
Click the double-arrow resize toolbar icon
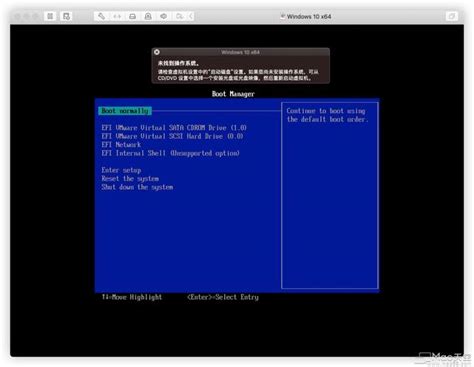(x=117, y=16)
